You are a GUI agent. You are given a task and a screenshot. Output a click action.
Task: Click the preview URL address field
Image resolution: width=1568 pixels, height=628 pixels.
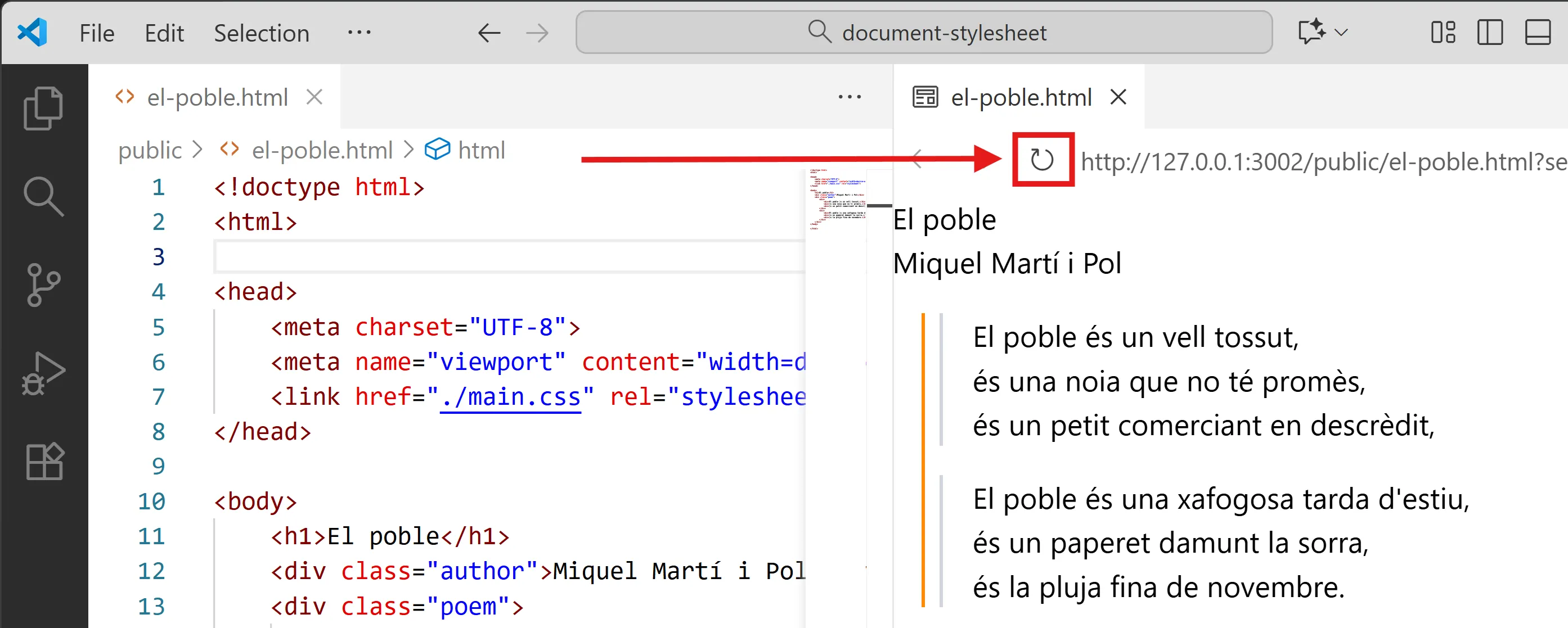[x=1321, y=162]
